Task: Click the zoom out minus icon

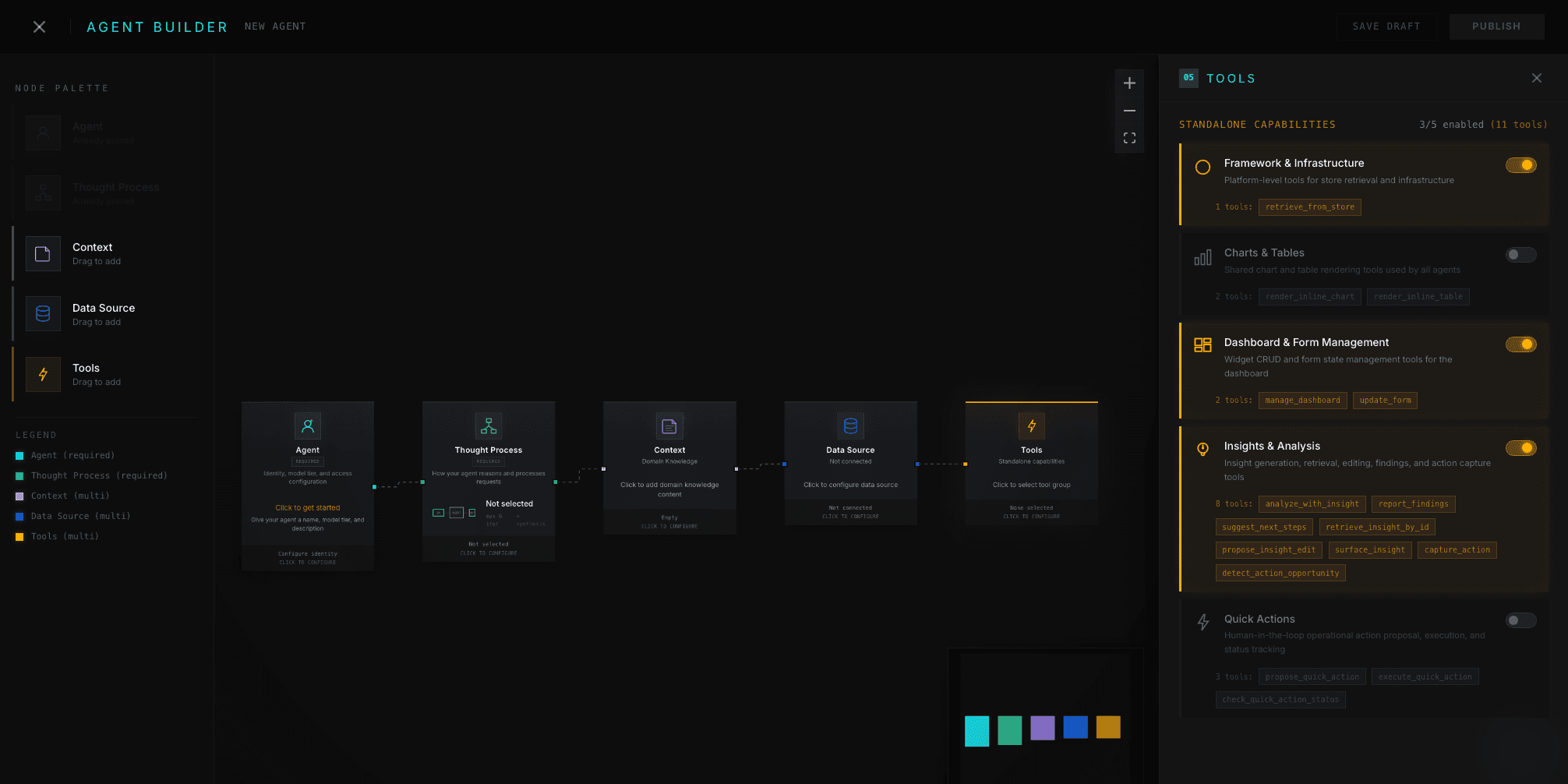Action: pos(1129,111)
